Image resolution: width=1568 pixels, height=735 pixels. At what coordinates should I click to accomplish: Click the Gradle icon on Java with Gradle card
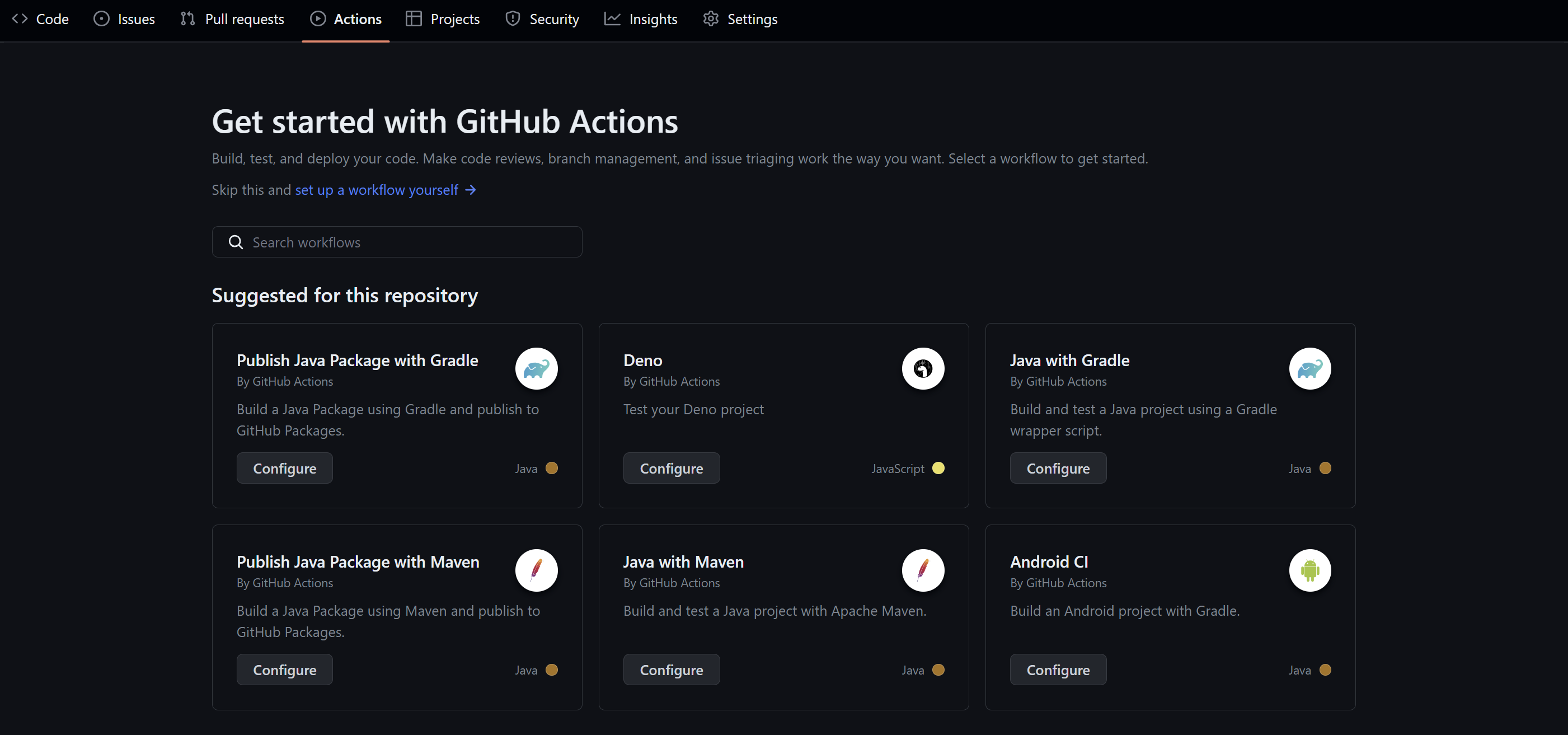tap(1309, 368)
